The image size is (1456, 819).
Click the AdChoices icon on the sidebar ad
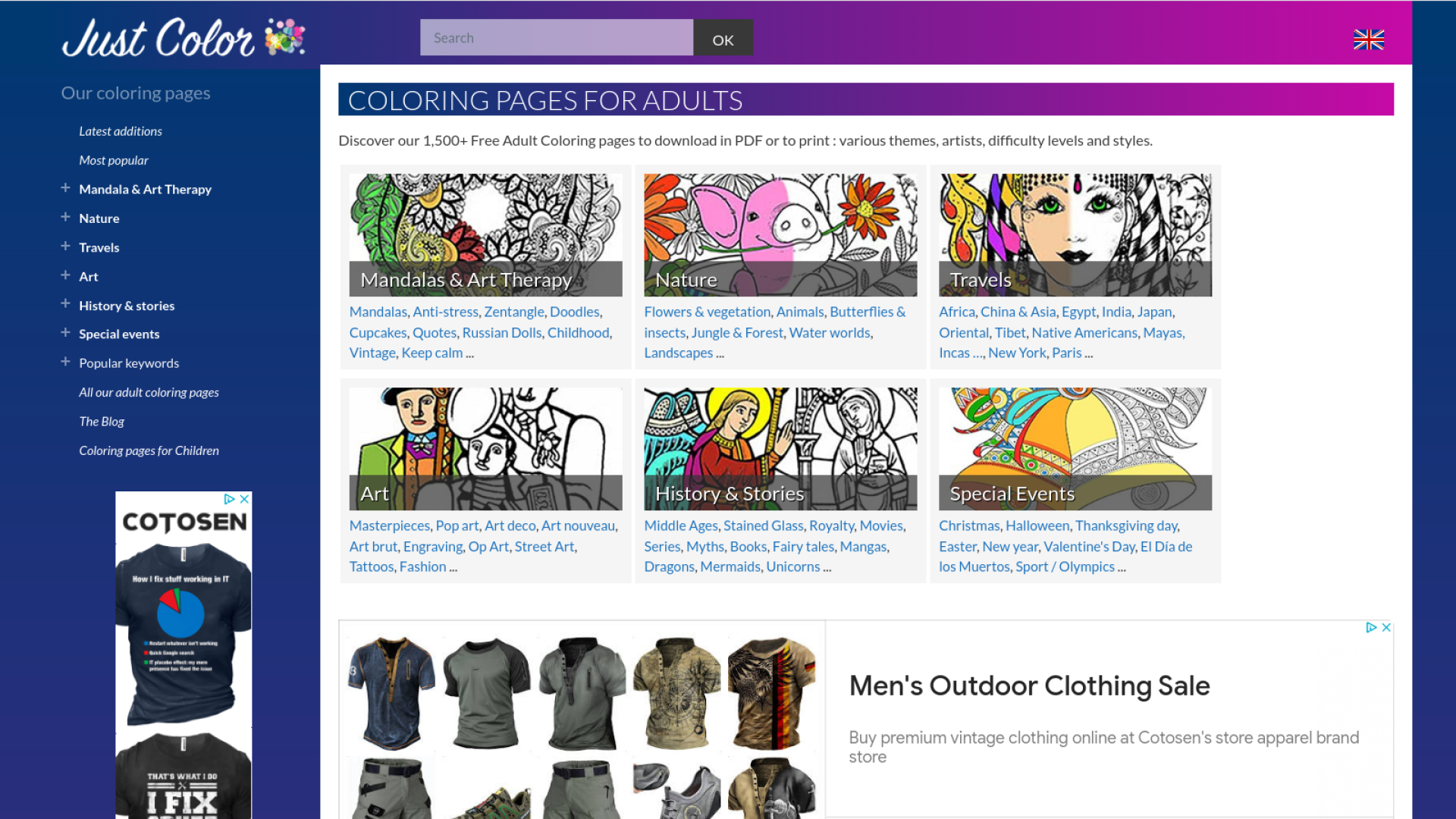(x=229, y=499)
